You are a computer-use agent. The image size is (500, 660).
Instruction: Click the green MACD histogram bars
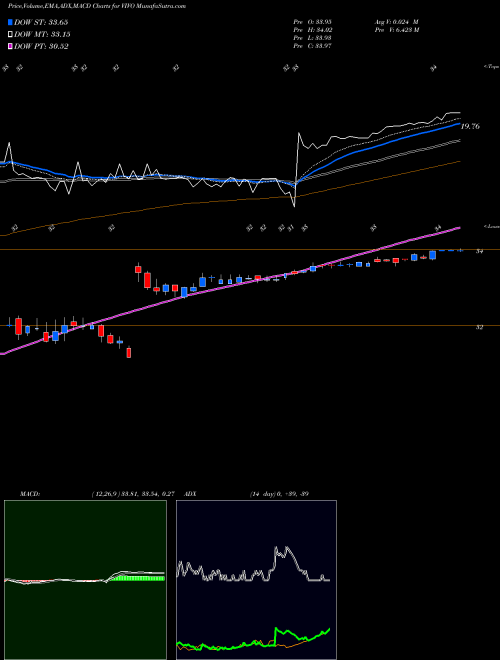pos(137,578)
